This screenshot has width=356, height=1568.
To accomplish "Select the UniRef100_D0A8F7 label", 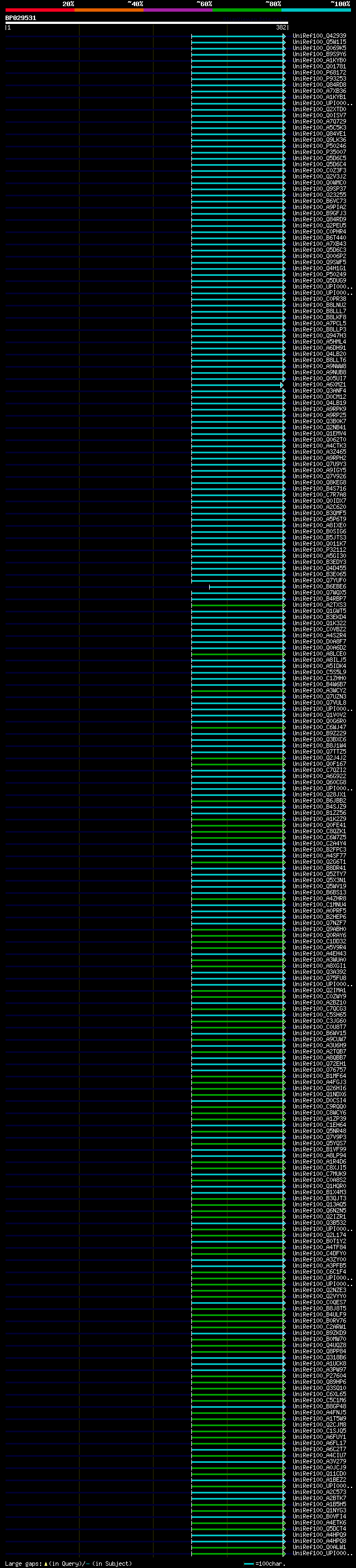I will [319, 641].
